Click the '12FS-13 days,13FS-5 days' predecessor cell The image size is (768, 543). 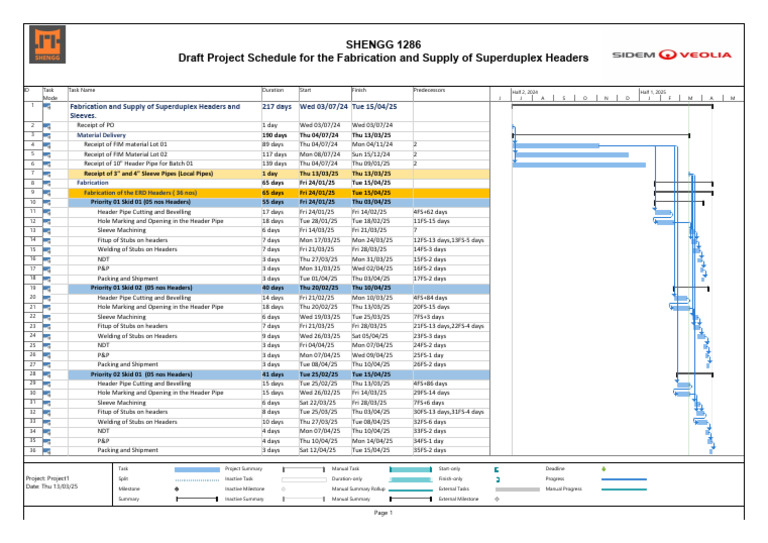[449, 240]
